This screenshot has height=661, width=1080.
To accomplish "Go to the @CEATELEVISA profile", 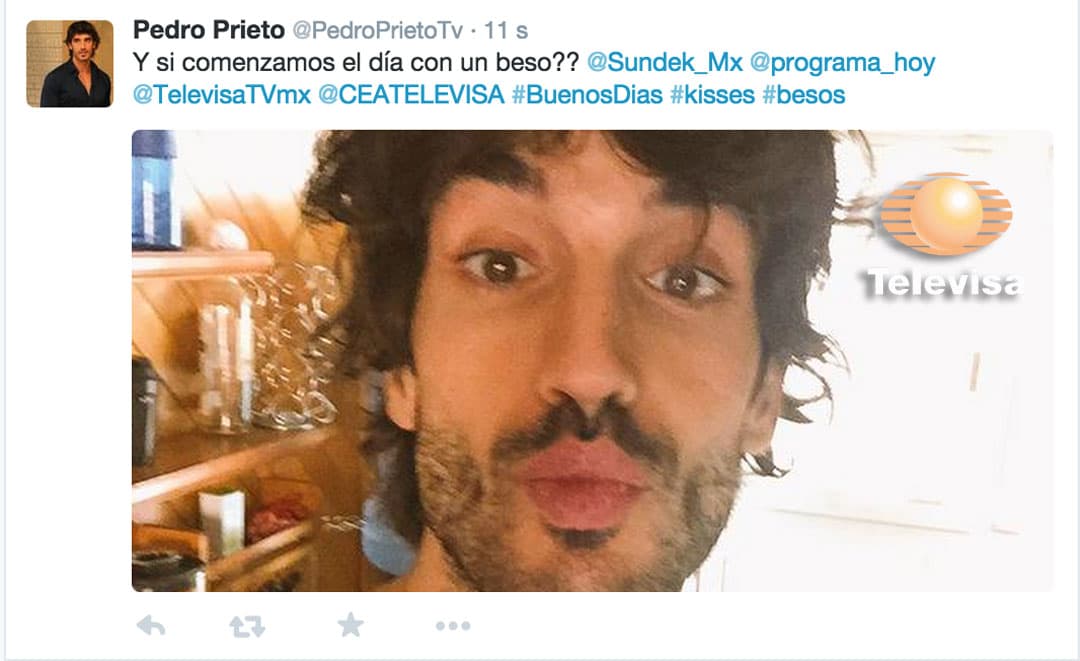I will click(411, 95).
